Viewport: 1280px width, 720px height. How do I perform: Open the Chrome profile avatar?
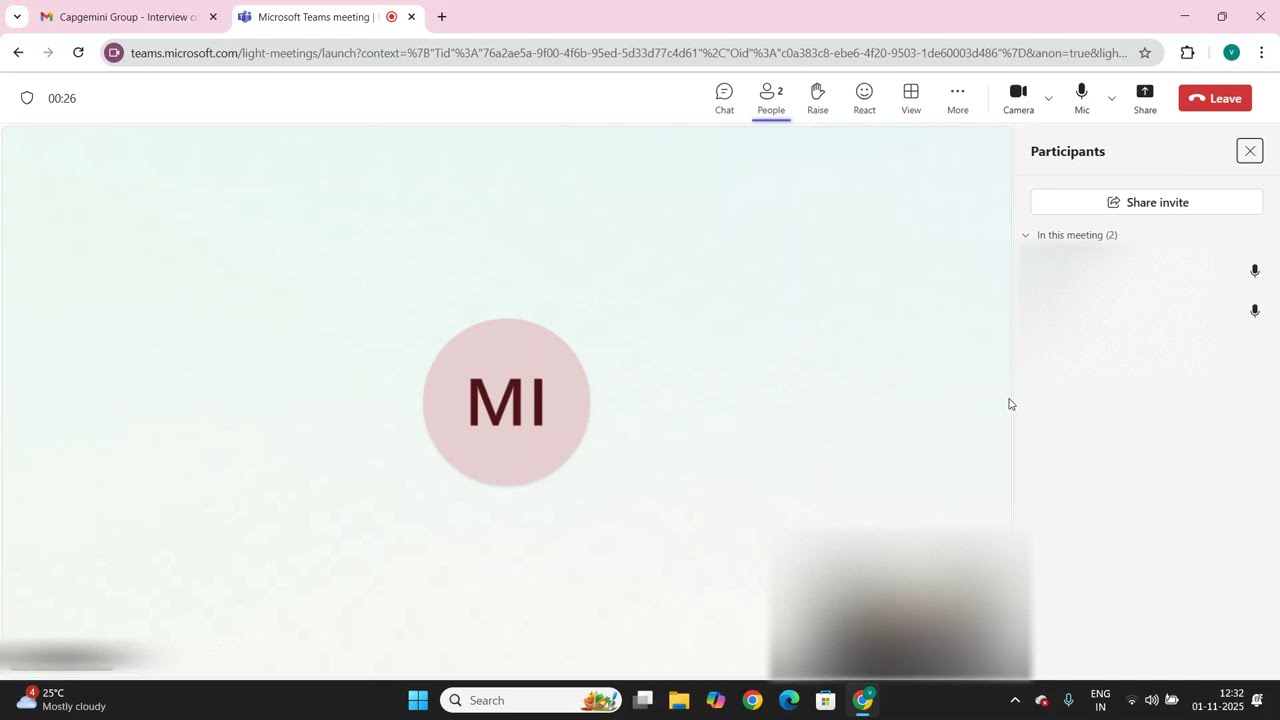(1231, 53)
